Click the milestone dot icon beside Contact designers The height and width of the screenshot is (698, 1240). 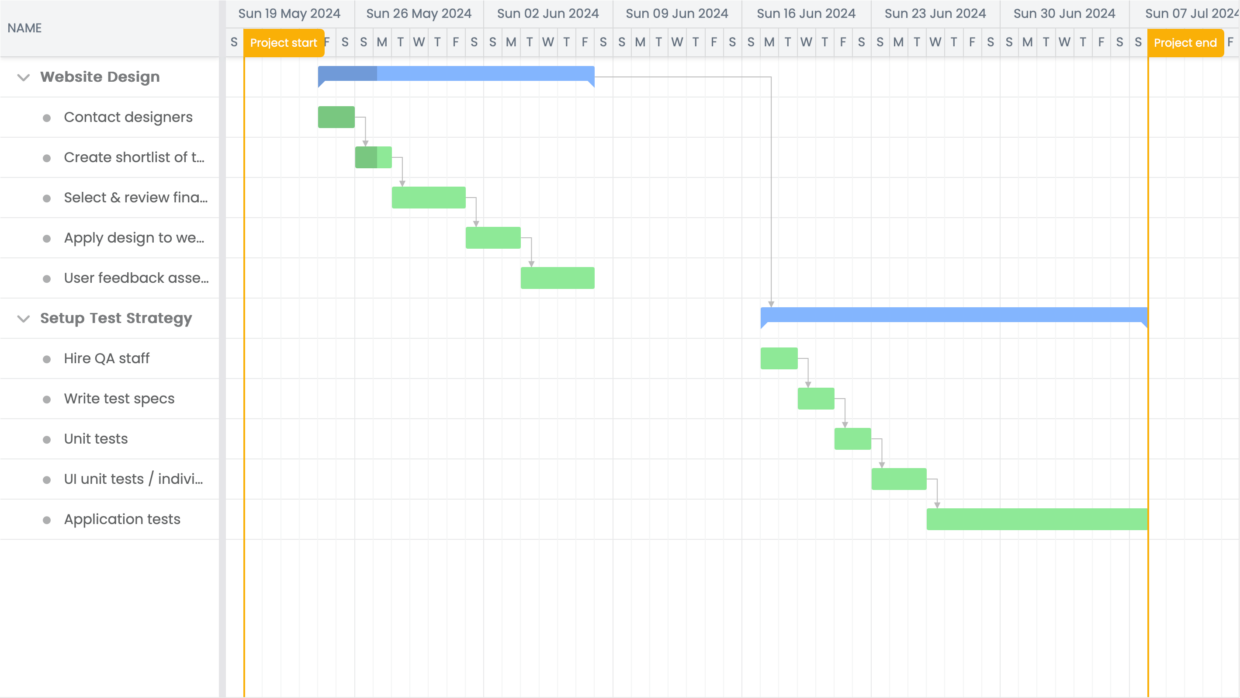48,117
